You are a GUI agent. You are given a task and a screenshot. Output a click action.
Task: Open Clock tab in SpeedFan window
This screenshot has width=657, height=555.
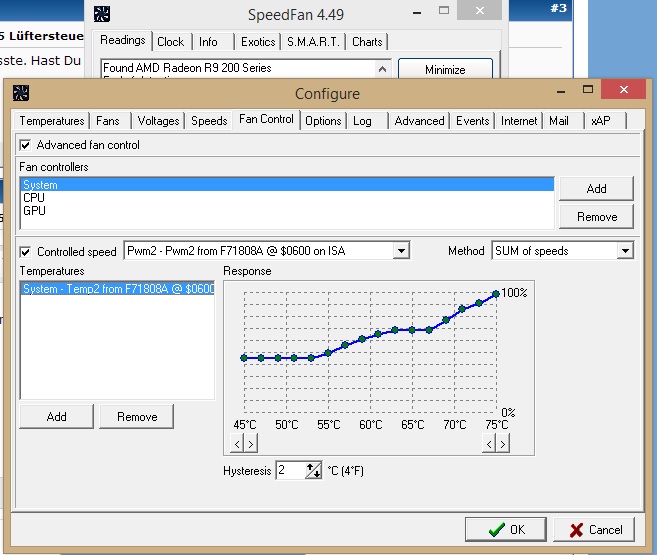(171, 42)
